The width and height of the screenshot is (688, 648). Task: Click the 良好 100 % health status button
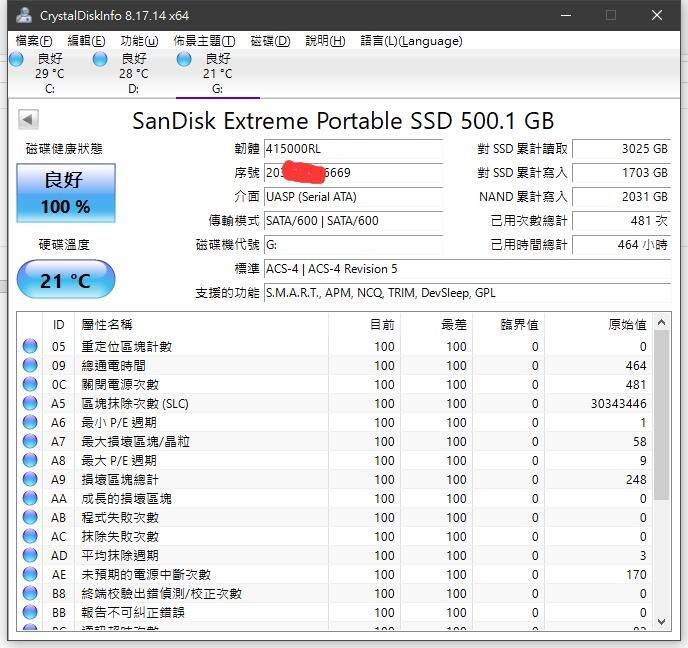pyautogui.click(x=66, y=193)
